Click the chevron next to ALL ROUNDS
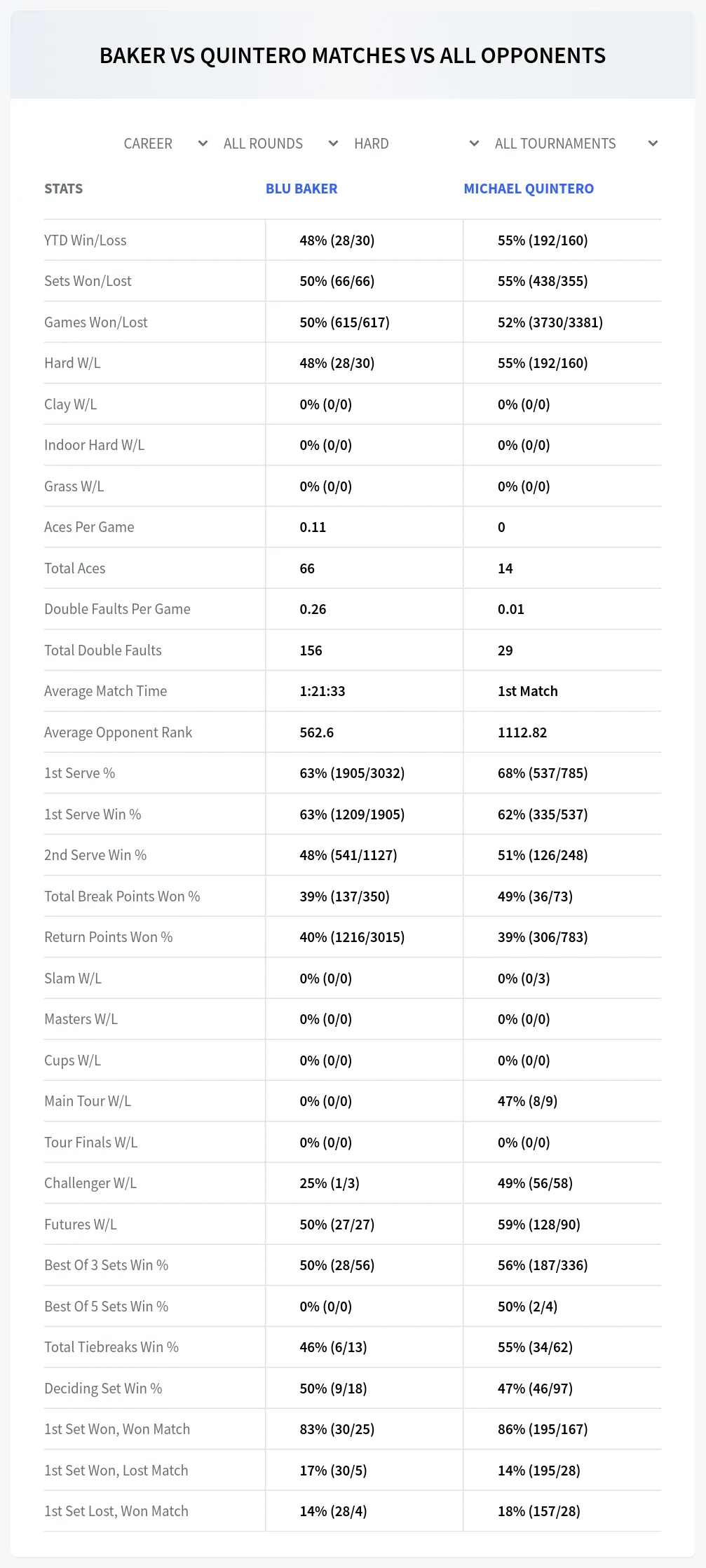Viewport: 706px width, 1568px height. tap(333, 144)
